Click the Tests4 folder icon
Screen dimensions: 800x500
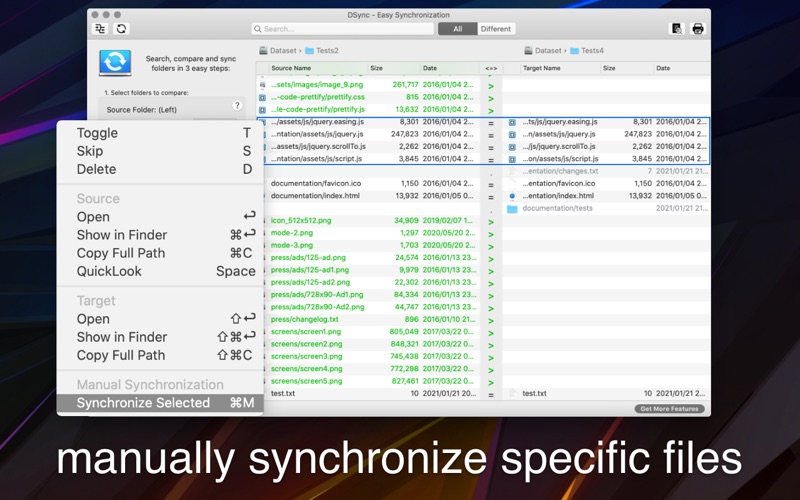[x=574, y=51]
